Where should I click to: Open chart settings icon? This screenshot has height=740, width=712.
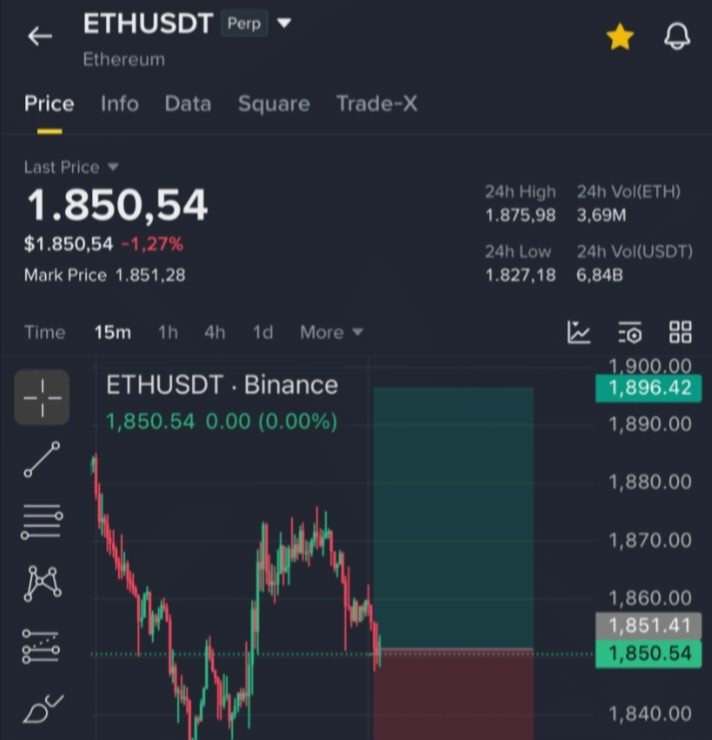(x=630, y=332)
